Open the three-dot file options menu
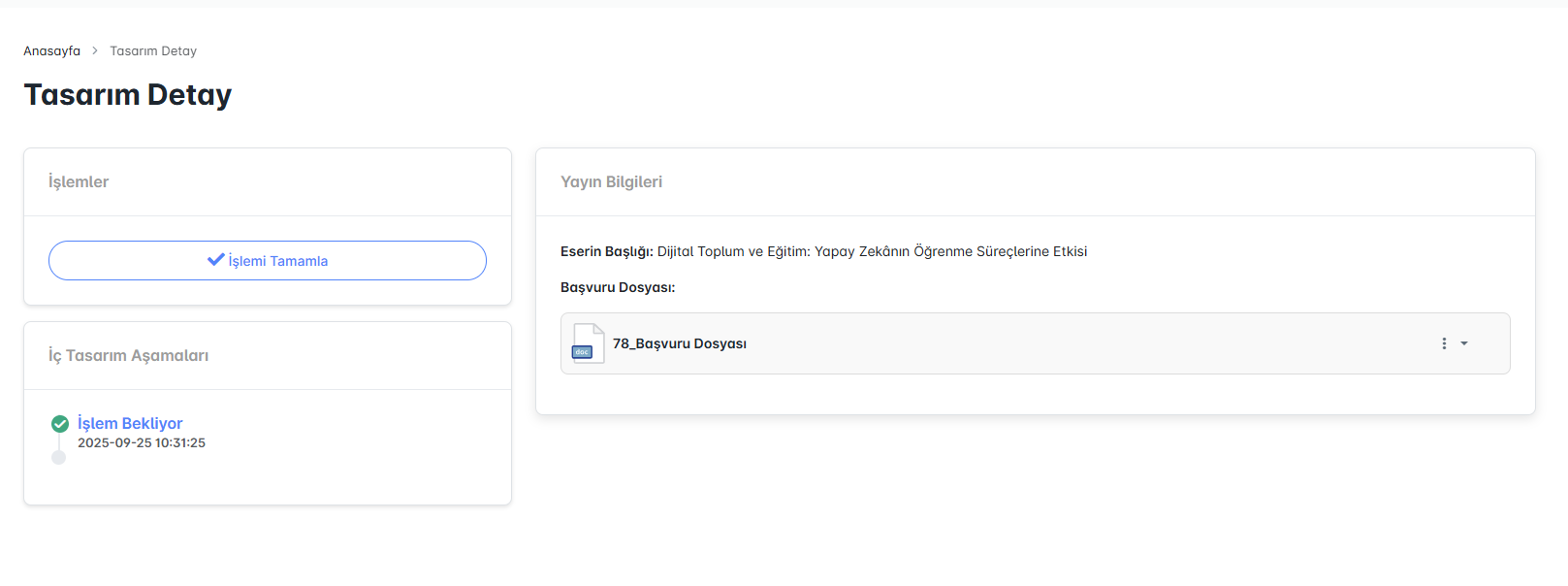The image size is (1568, 586). [x=1444, y=343]
